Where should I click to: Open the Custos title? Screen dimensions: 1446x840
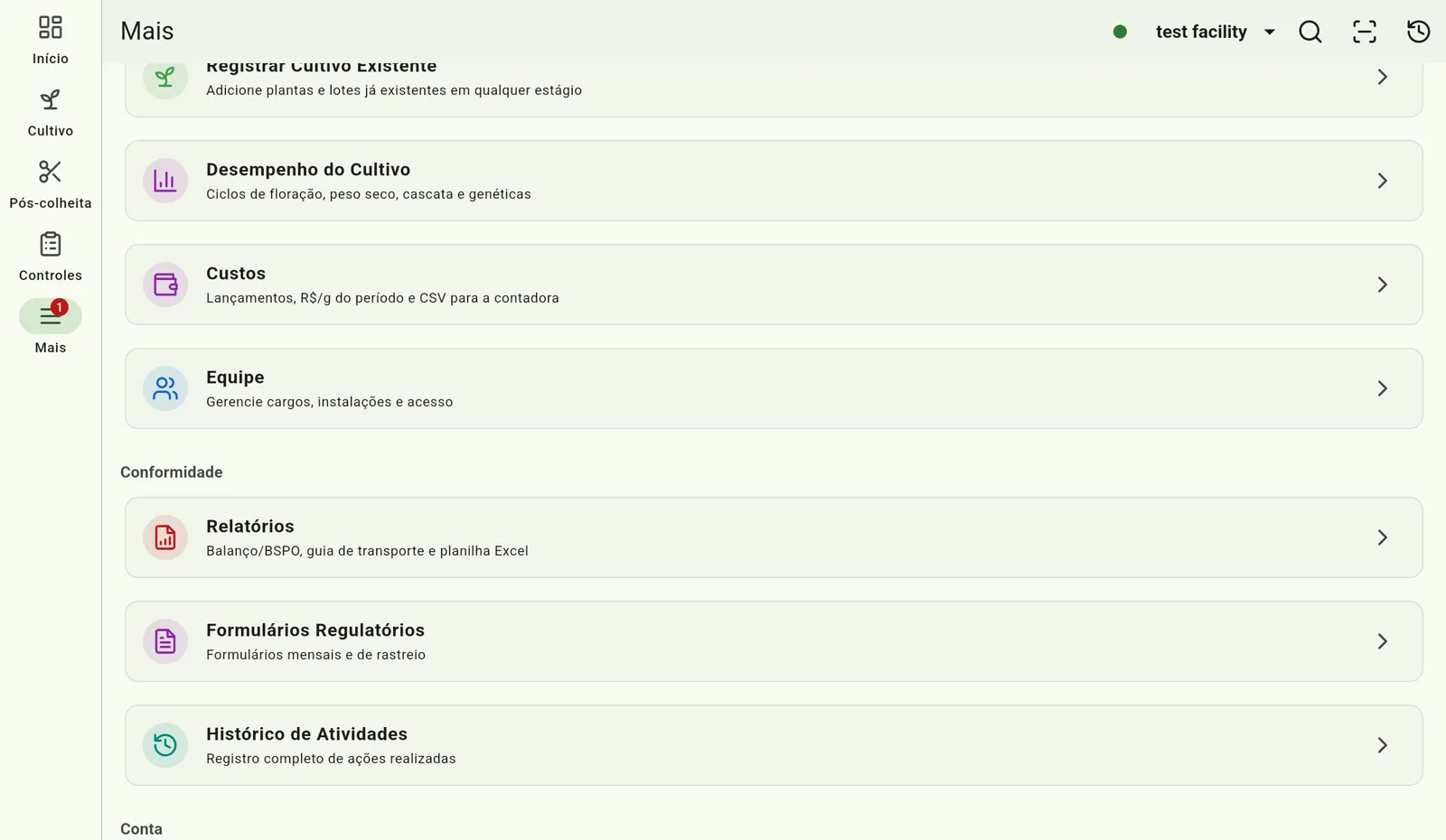coord(236,274)
